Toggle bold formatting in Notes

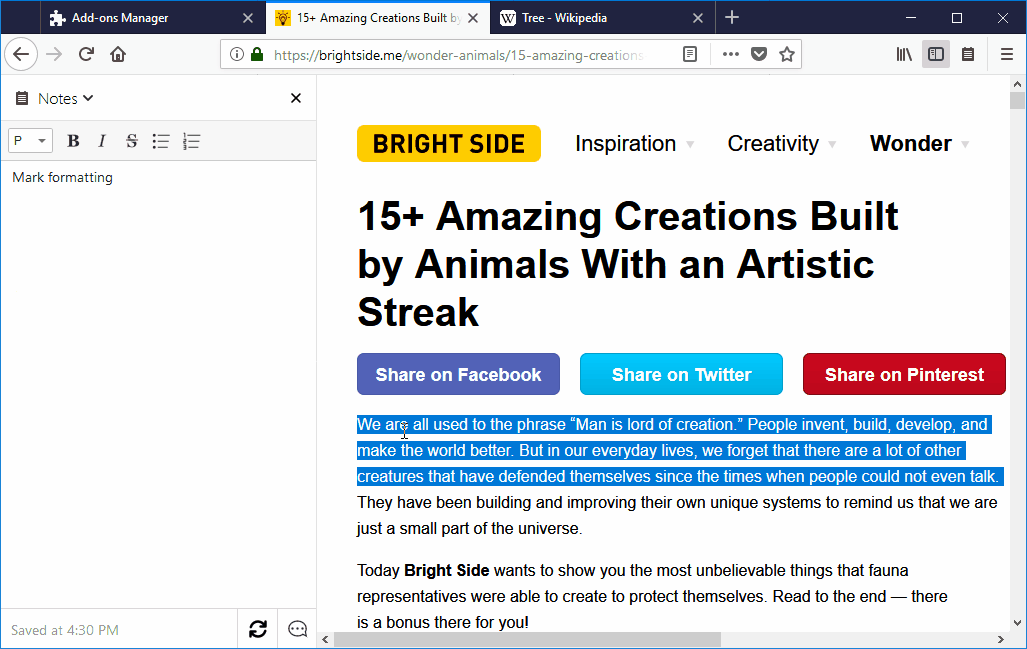[x=73, y=141]
